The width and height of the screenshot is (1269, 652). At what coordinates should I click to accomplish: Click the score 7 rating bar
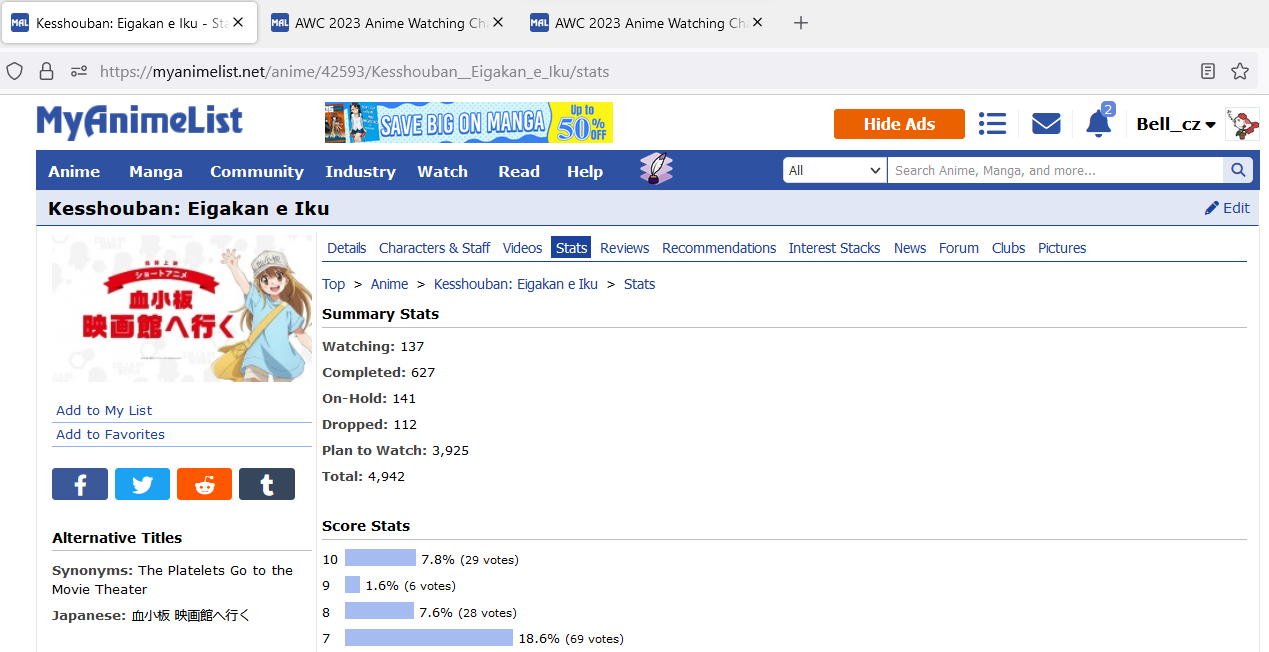[428, 638]
